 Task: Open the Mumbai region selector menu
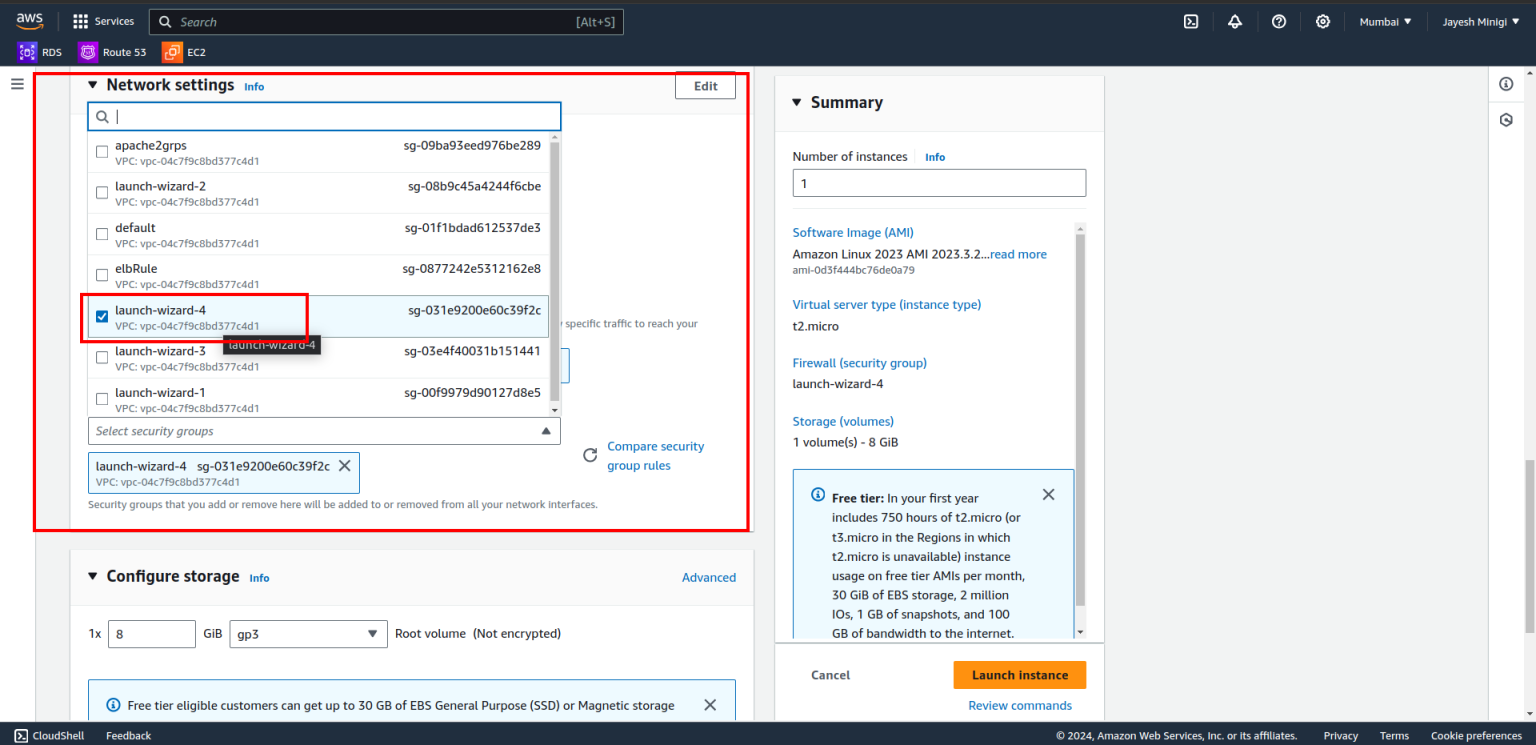click(x=1385, y=21)
